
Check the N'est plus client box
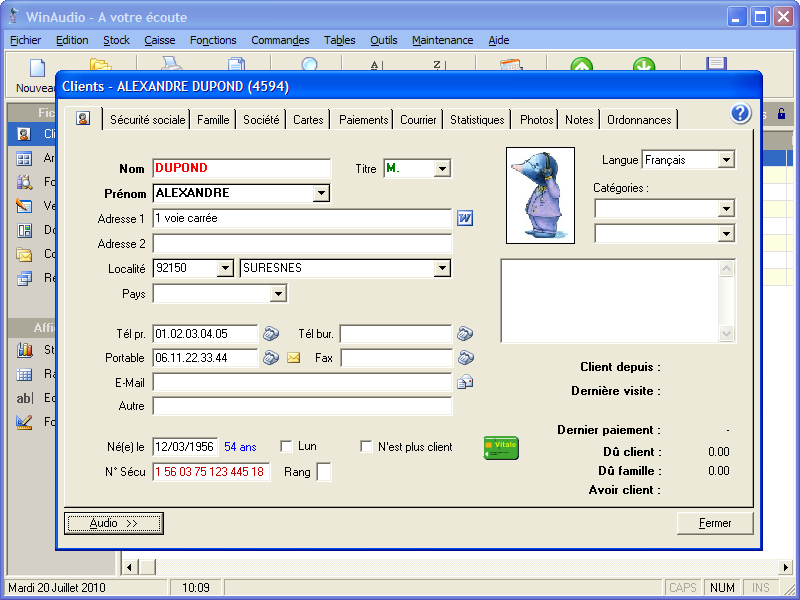point(367,447)
